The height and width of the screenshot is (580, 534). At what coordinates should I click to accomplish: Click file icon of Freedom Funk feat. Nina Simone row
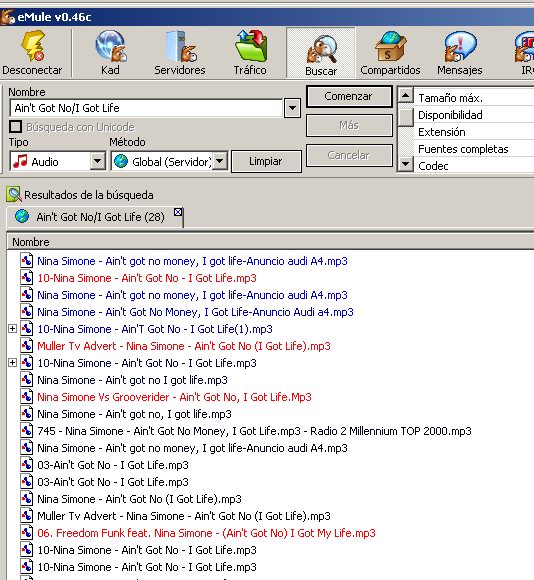coord(26,533)
